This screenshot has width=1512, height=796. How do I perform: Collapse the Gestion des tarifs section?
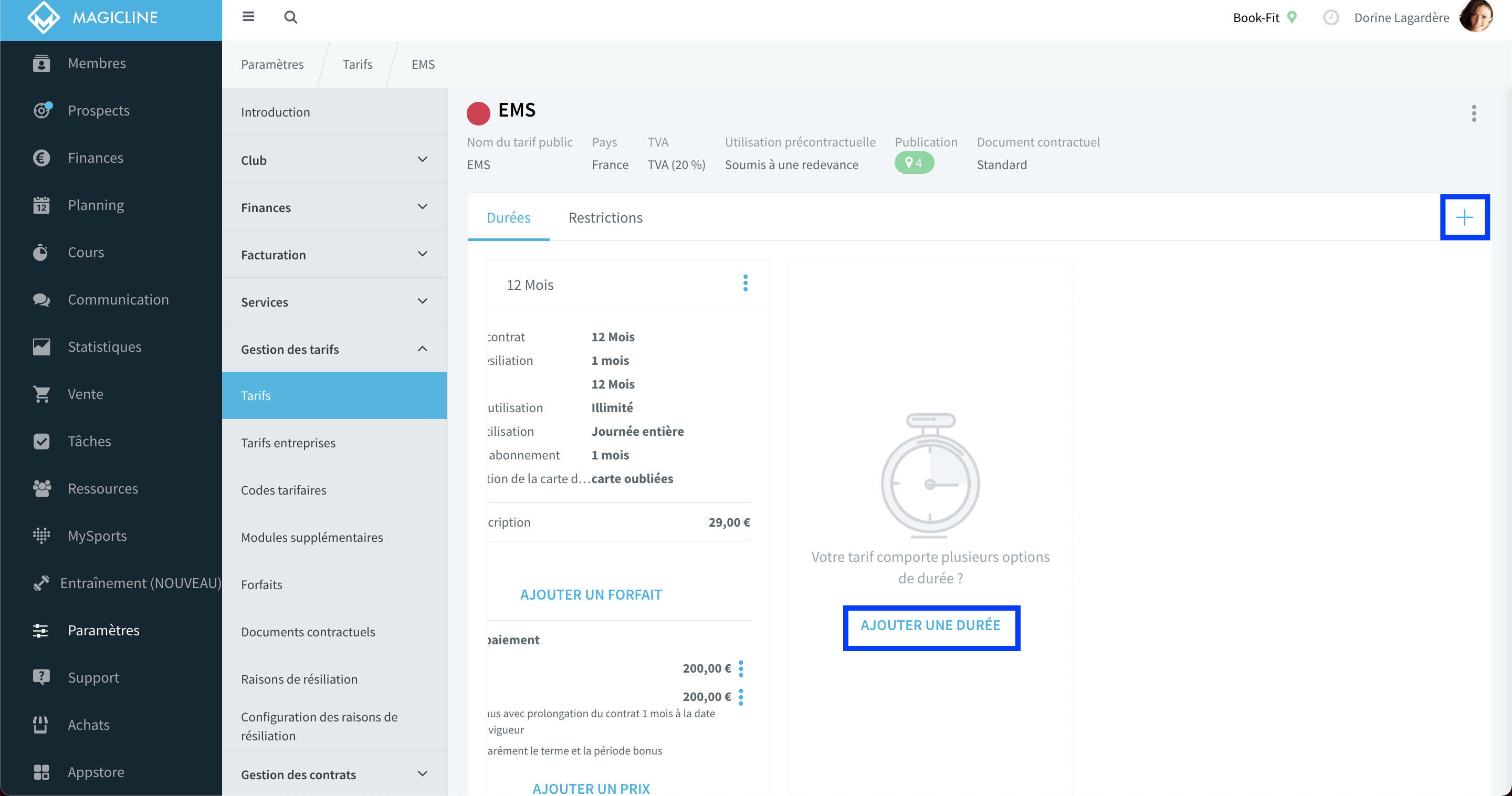(334, 349)
